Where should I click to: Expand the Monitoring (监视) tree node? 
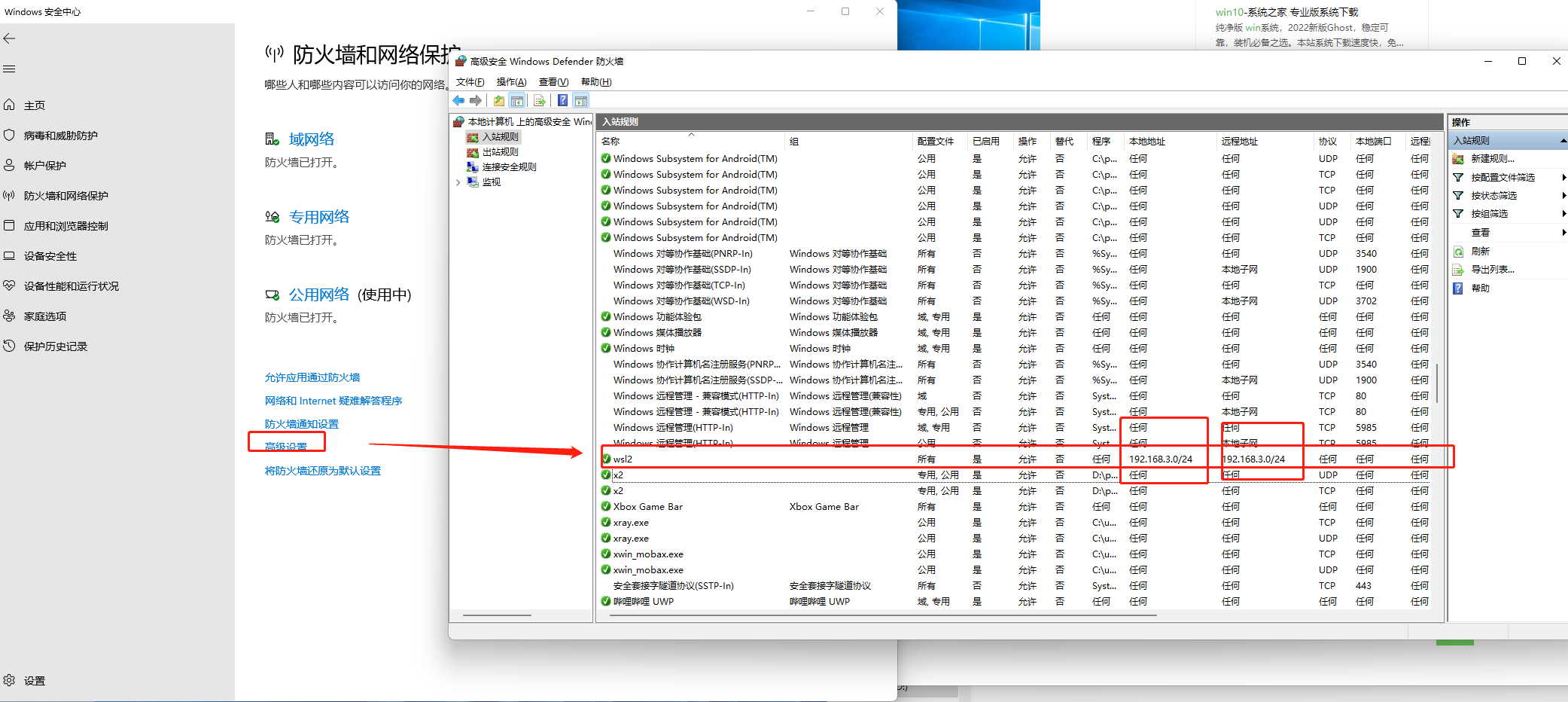(x=458, y=182)
